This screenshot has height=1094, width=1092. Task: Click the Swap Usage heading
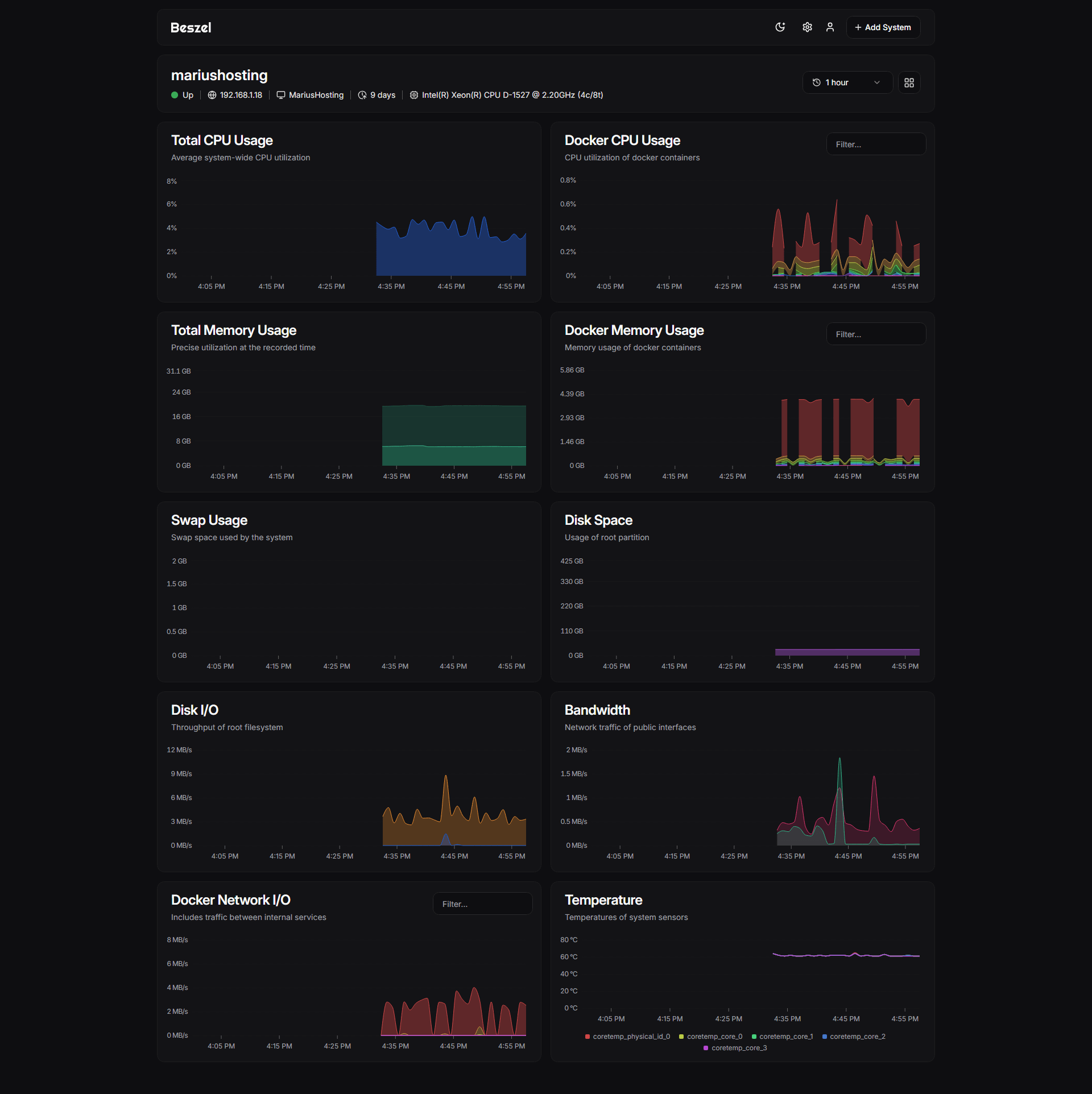point(209,520)
